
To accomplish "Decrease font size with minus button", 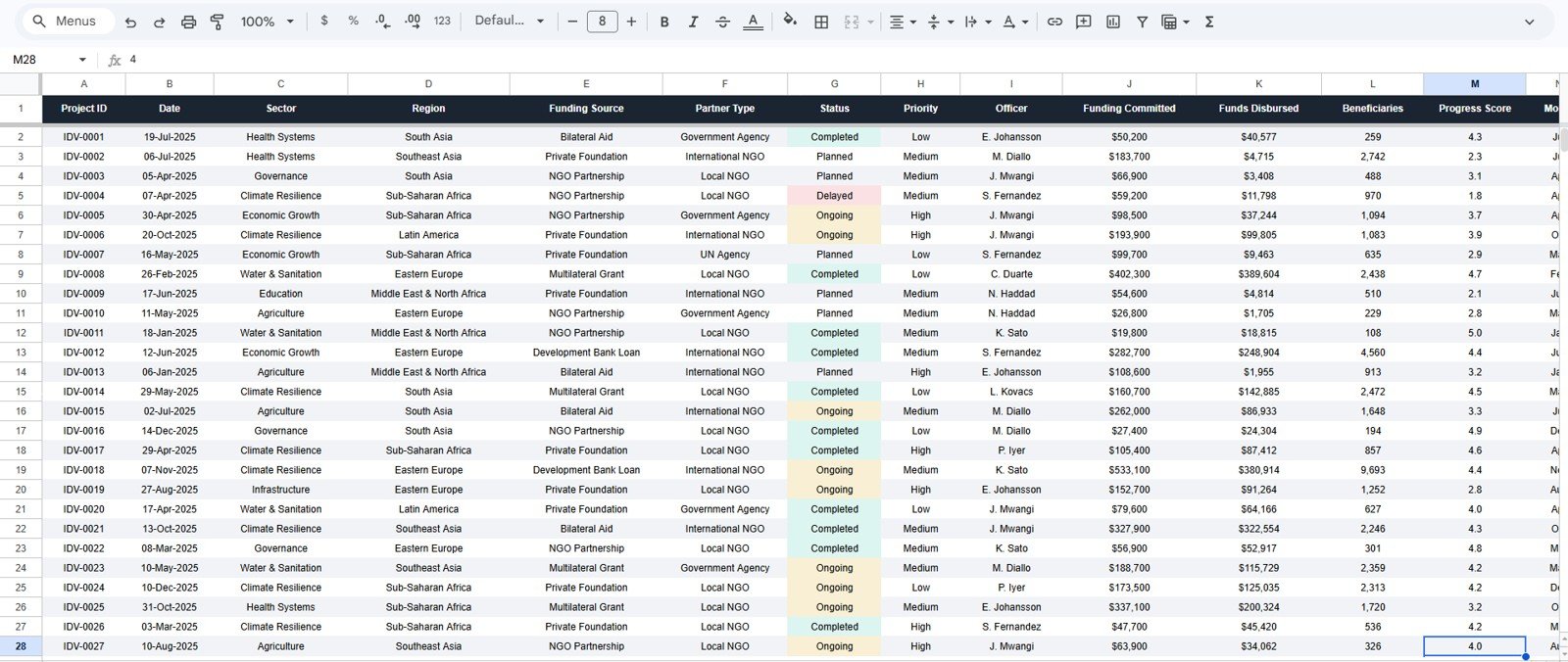I will [x=573, y=21].
